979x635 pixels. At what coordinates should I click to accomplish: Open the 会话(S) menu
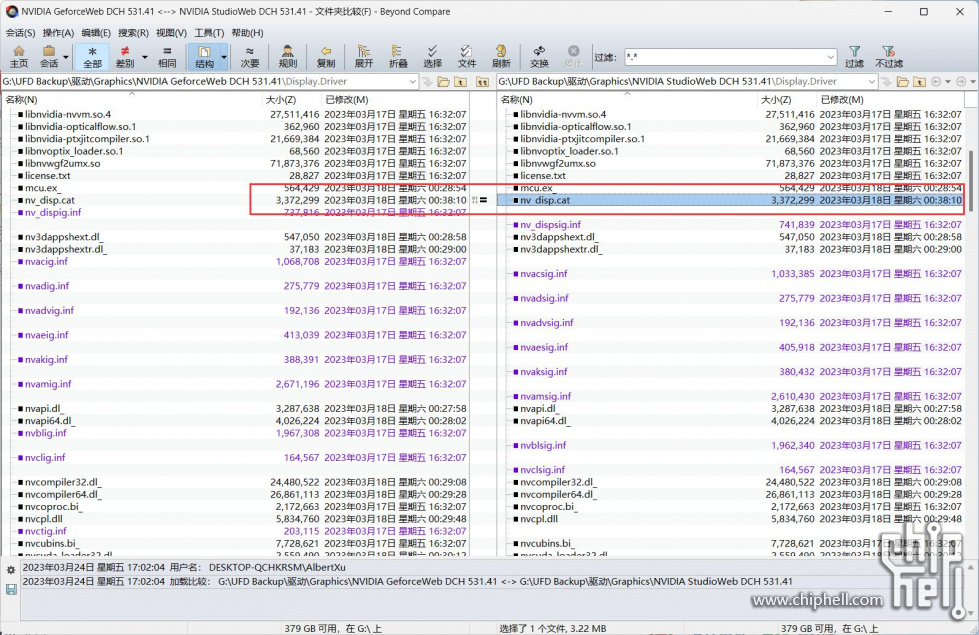pos(21,33)
